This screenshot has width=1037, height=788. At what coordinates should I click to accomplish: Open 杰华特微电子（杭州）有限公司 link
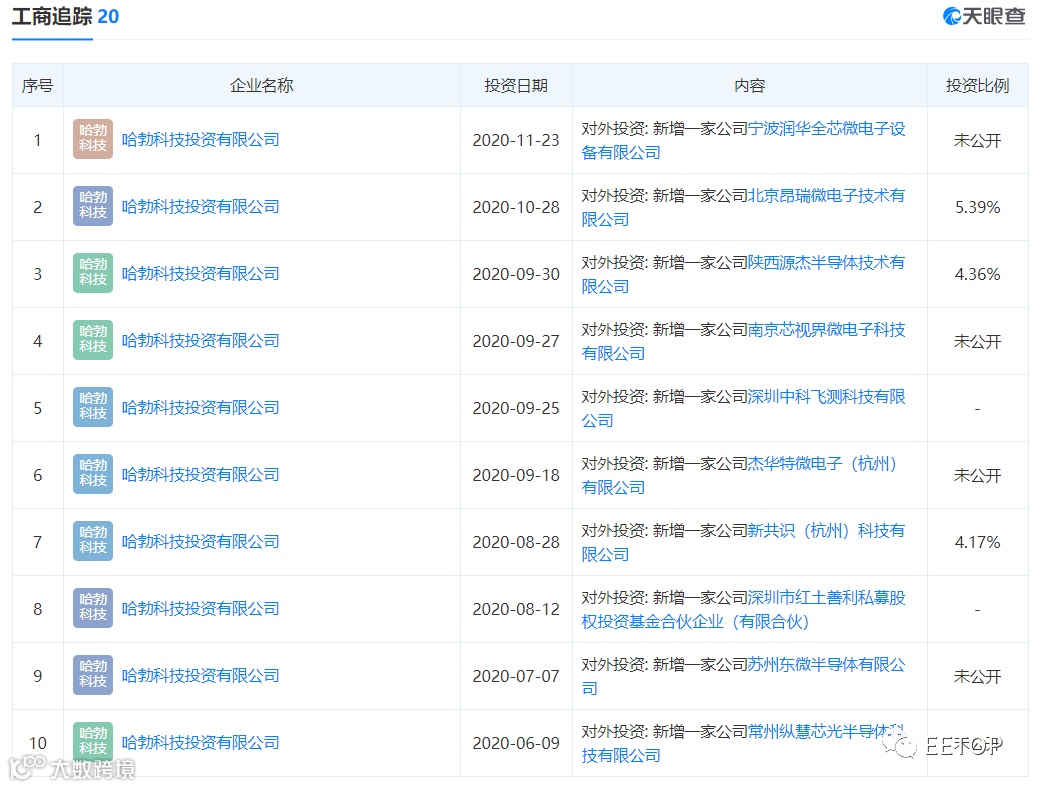click(x=823, y=464)
